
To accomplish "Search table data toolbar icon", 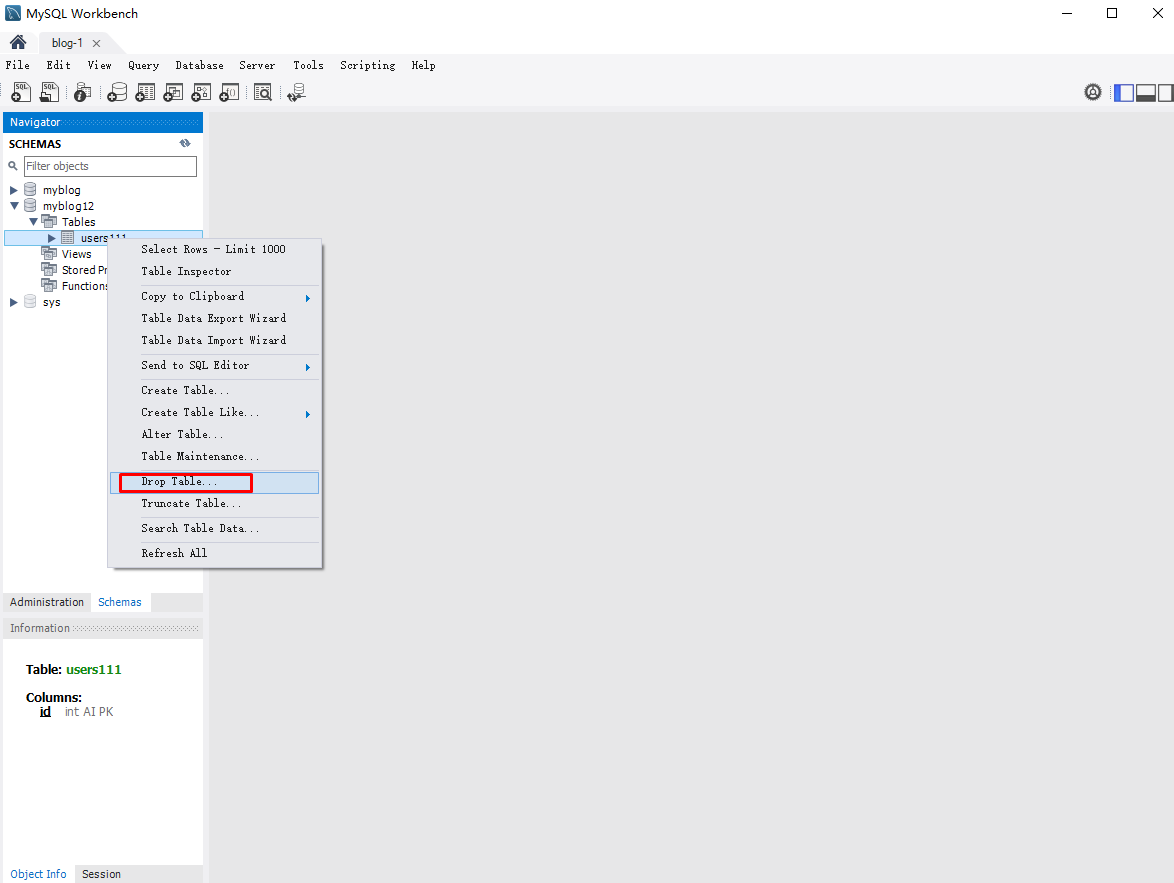I will click(x=263, y=92).
